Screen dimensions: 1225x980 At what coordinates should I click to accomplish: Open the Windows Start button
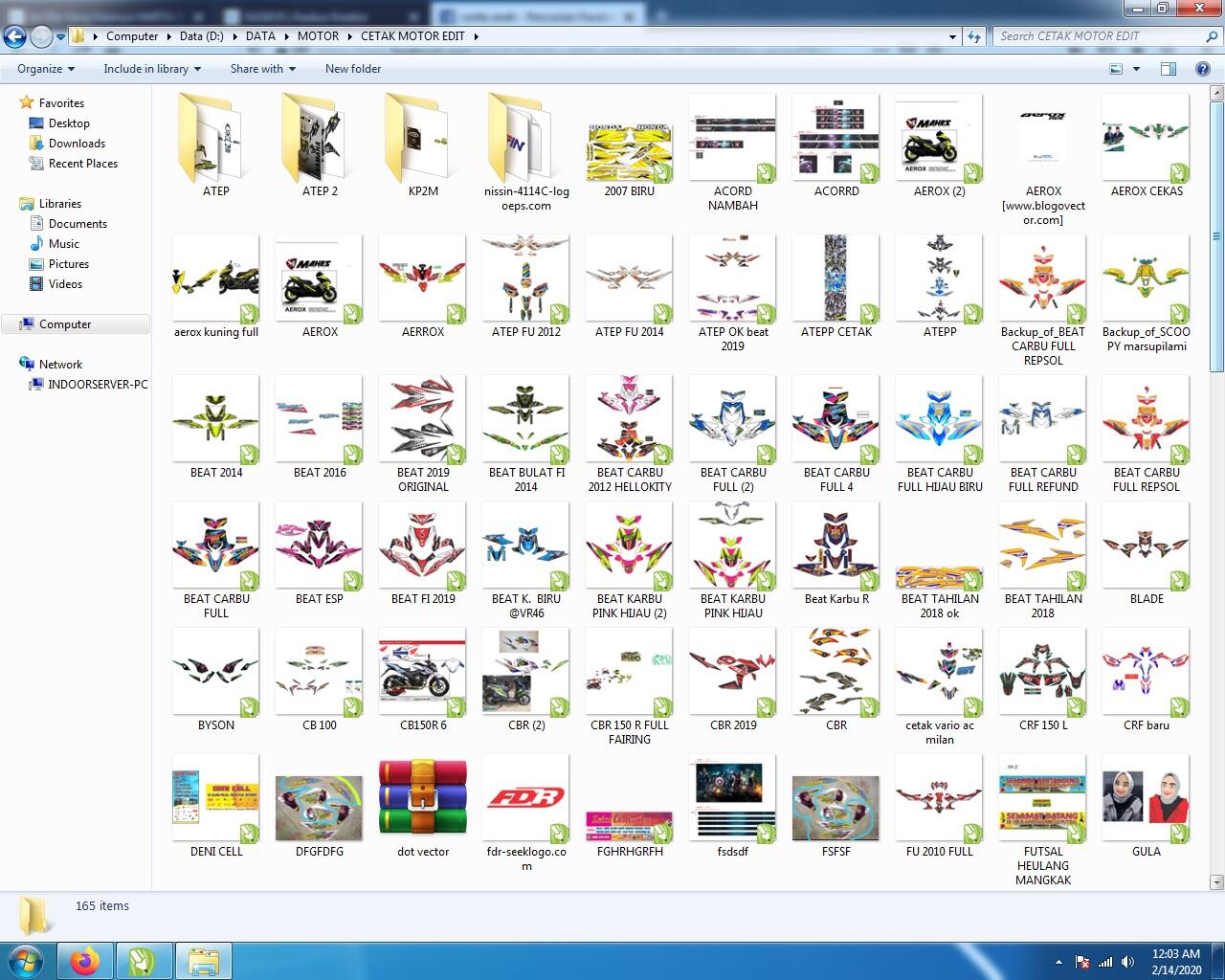point(26,961)
